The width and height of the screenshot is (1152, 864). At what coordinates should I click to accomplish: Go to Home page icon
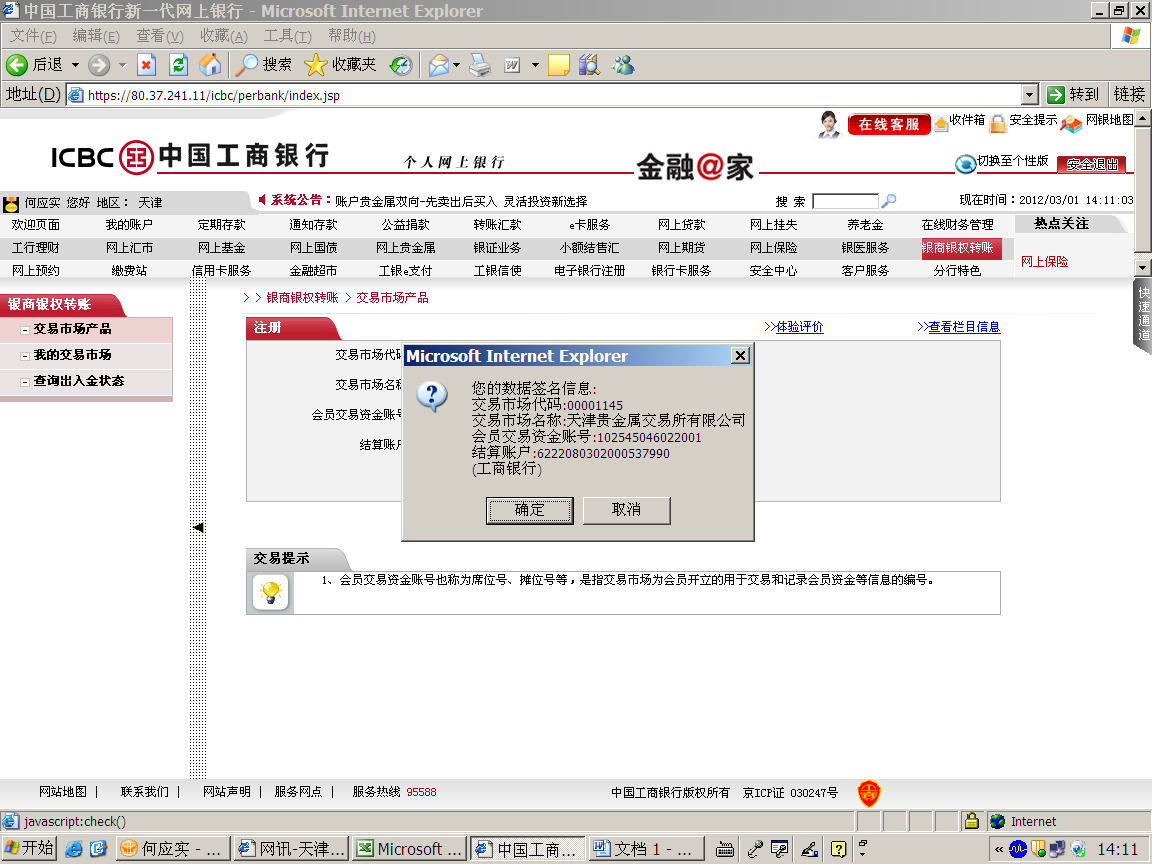(210, 65)
